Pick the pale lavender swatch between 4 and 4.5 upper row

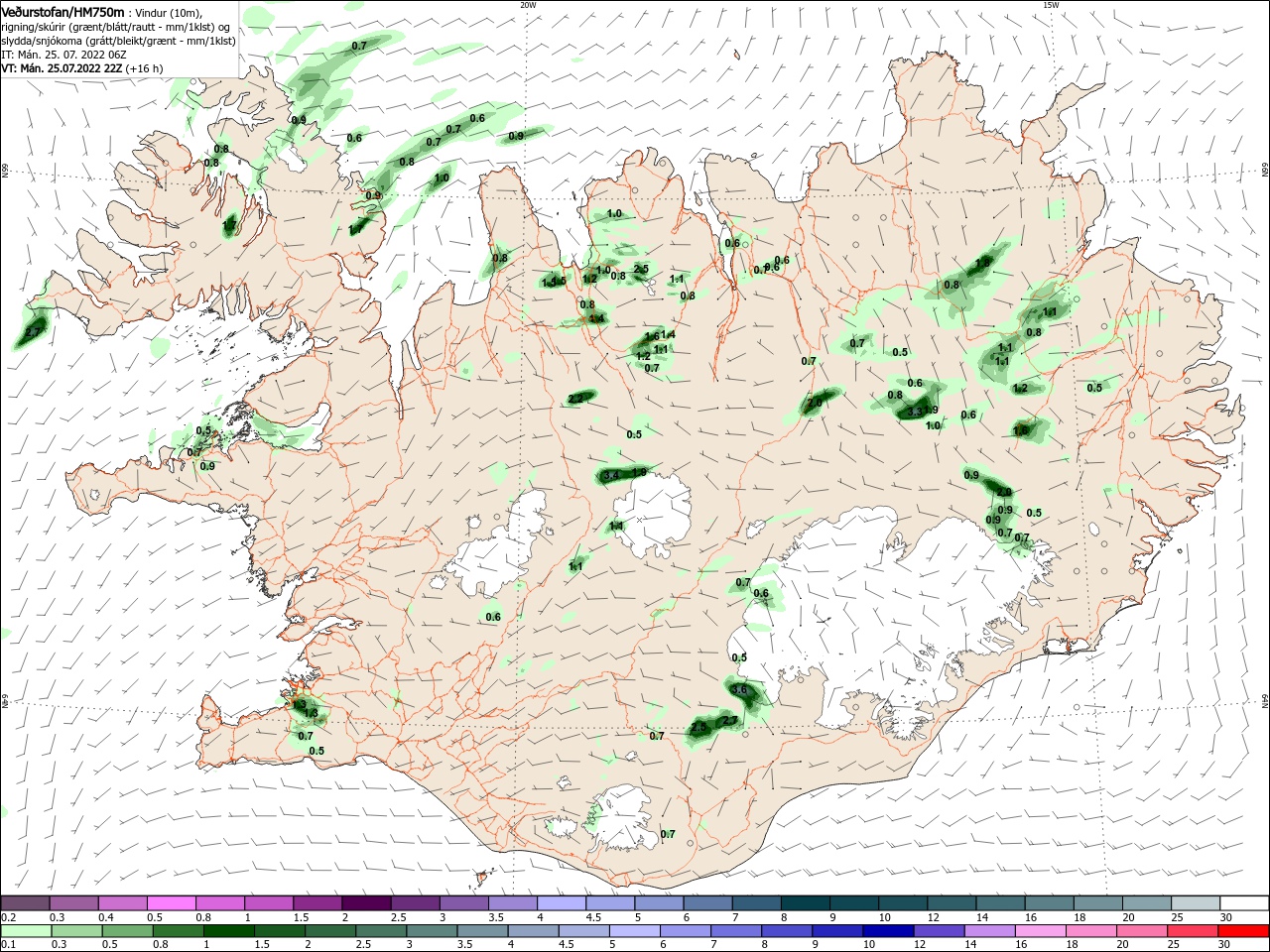coord(561,902)
